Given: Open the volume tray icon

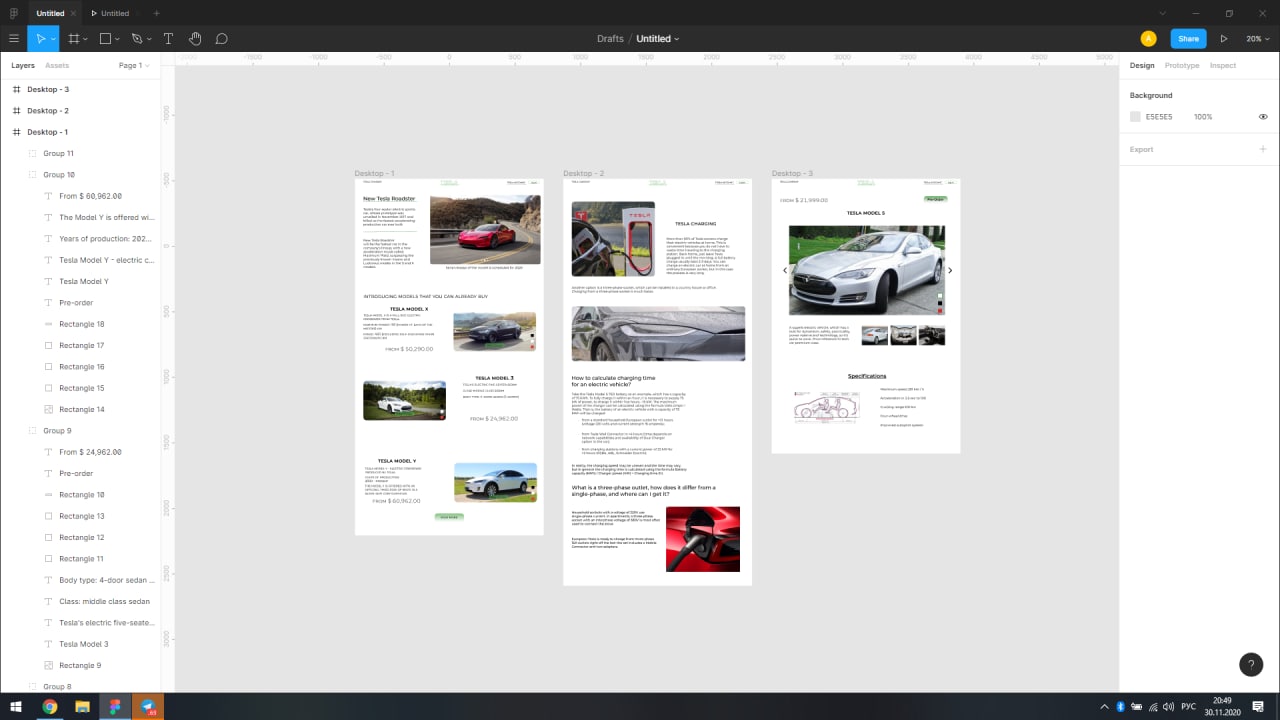Looking at the screenshot, I should [x=1170, y=707].
